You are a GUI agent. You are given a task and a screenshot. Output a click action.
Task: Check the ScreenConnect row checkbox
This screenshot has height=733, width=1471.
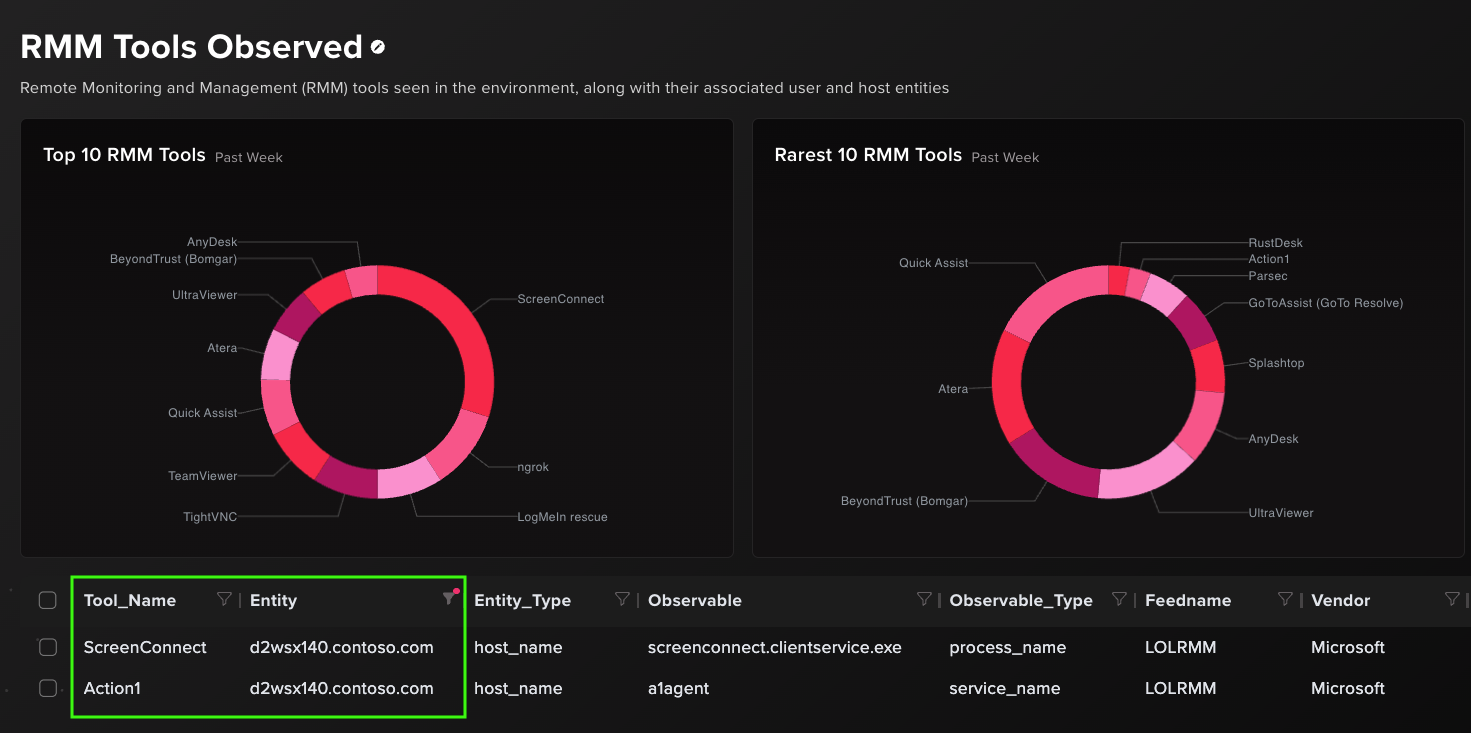pyautogui.click(x=47, y=647)
